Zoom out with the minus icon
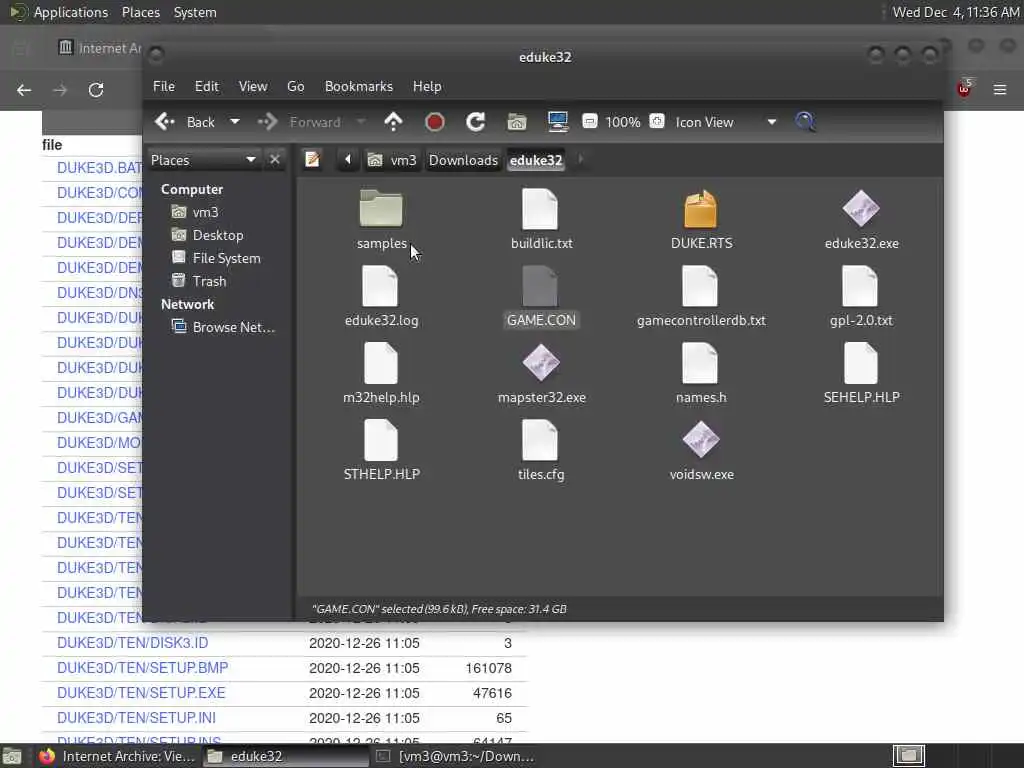The image size is (1024, 768). [x=590, y=121]
